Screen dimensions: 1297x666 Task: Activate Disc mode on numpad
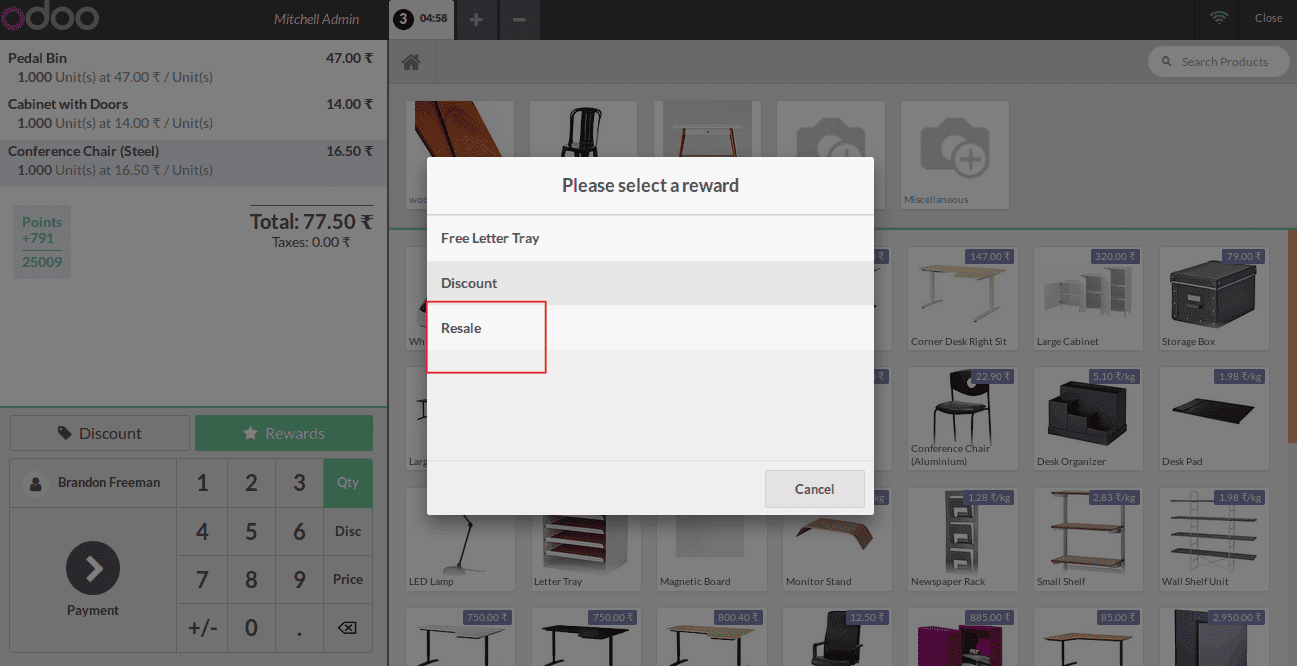pos(348,531)
